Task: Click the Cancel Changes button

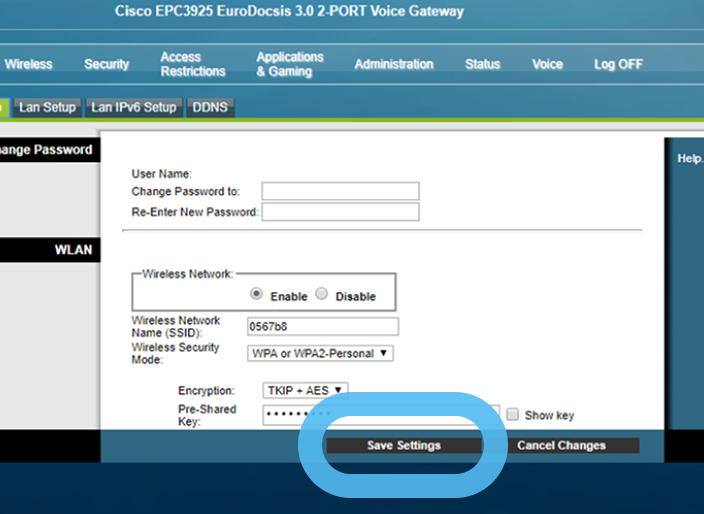Action: pyautogui.click(x=561, y=445)
